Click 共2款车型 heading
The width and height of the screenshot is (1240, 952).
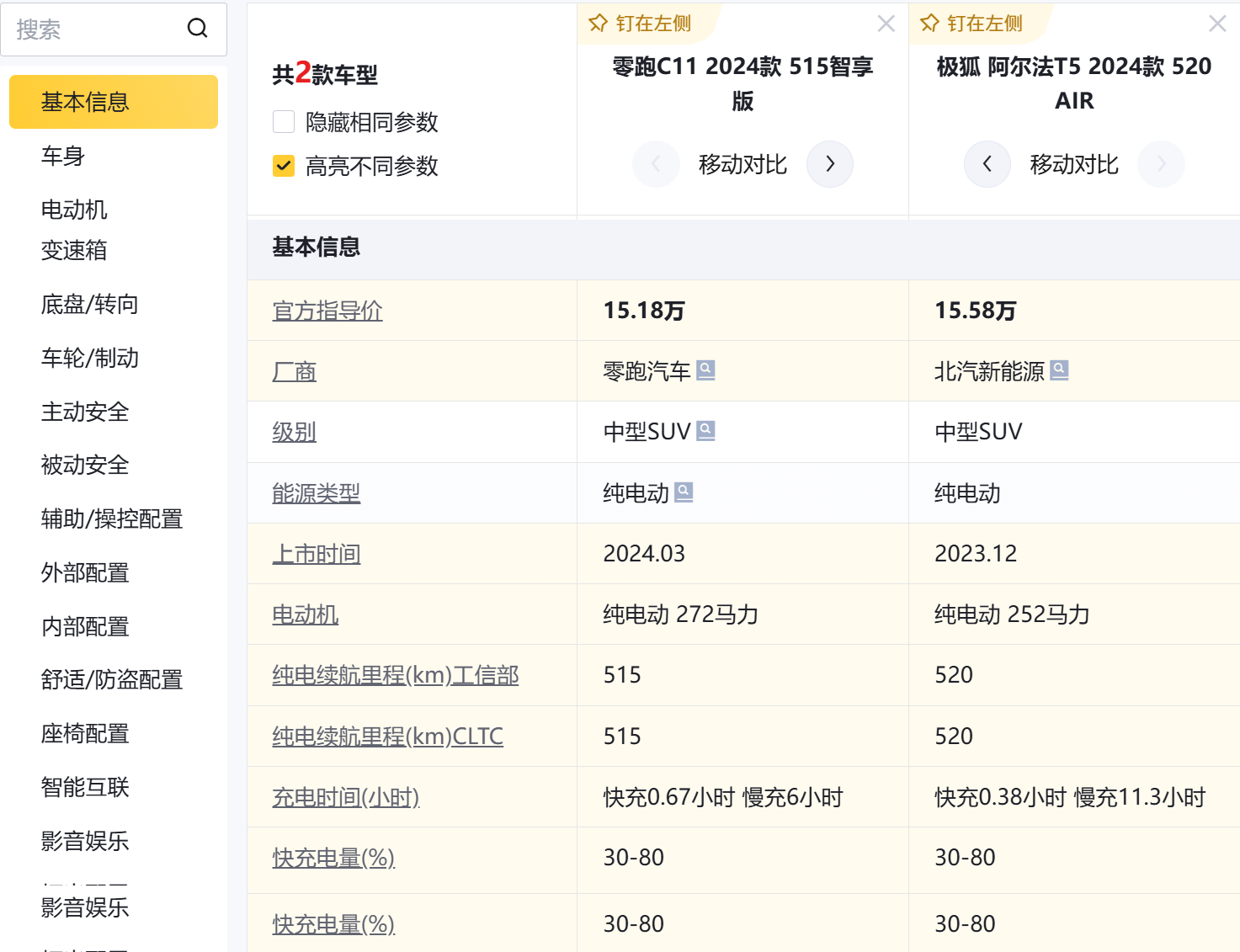point(325,74)
